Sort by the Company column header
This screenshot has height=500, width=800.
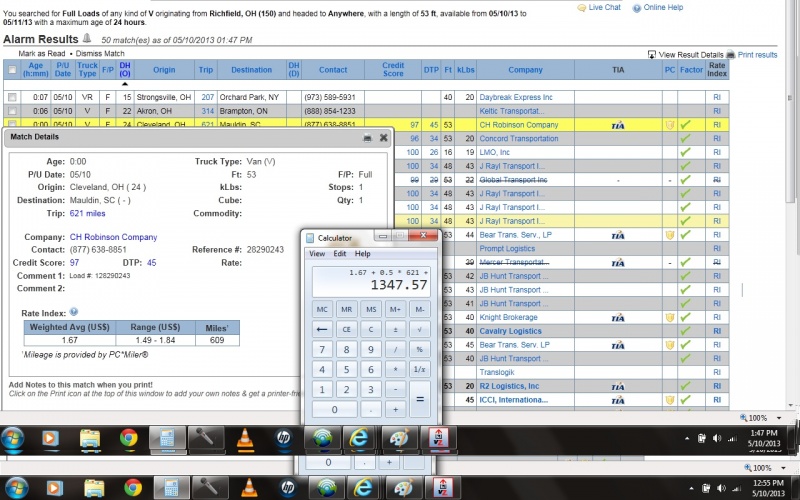[525, 70]
